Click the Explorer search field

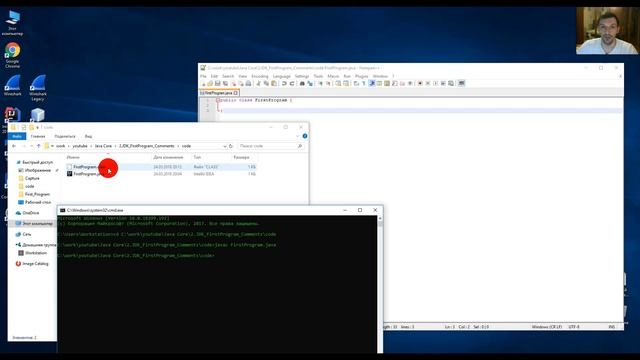tap(271, 146)
